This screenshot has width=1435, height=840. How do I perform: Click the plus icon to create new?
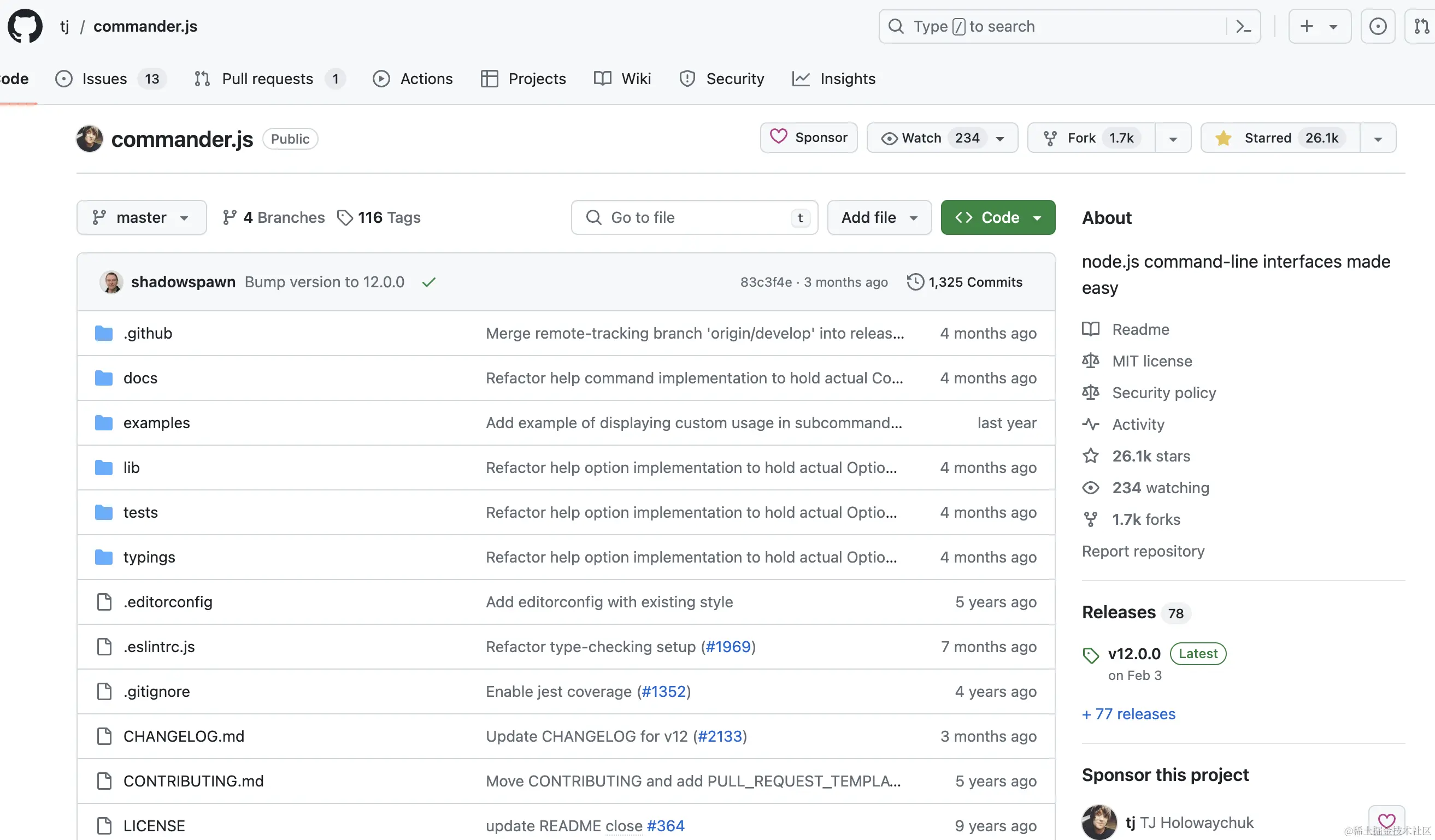pos(1307,26)
